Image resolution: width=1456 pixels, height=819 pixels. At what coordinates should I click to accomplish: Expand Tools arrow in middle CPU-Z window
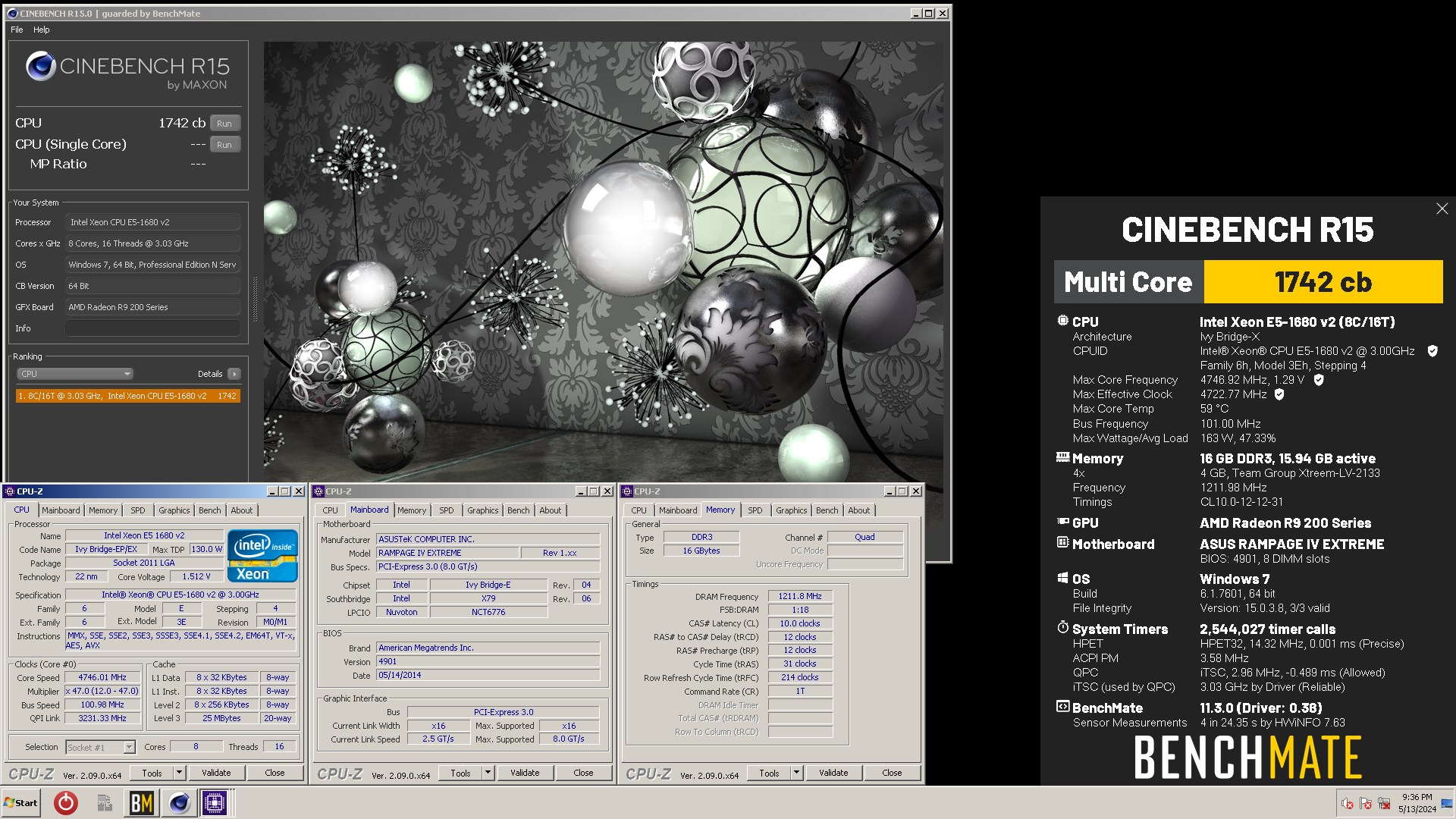[x=488, y=773]
